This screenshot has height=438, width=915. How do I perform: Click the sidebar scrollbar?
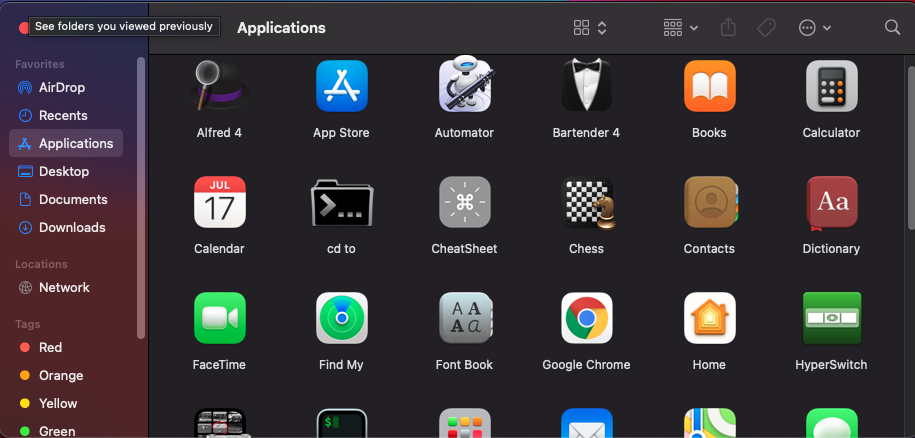click(x=141, y=198)
